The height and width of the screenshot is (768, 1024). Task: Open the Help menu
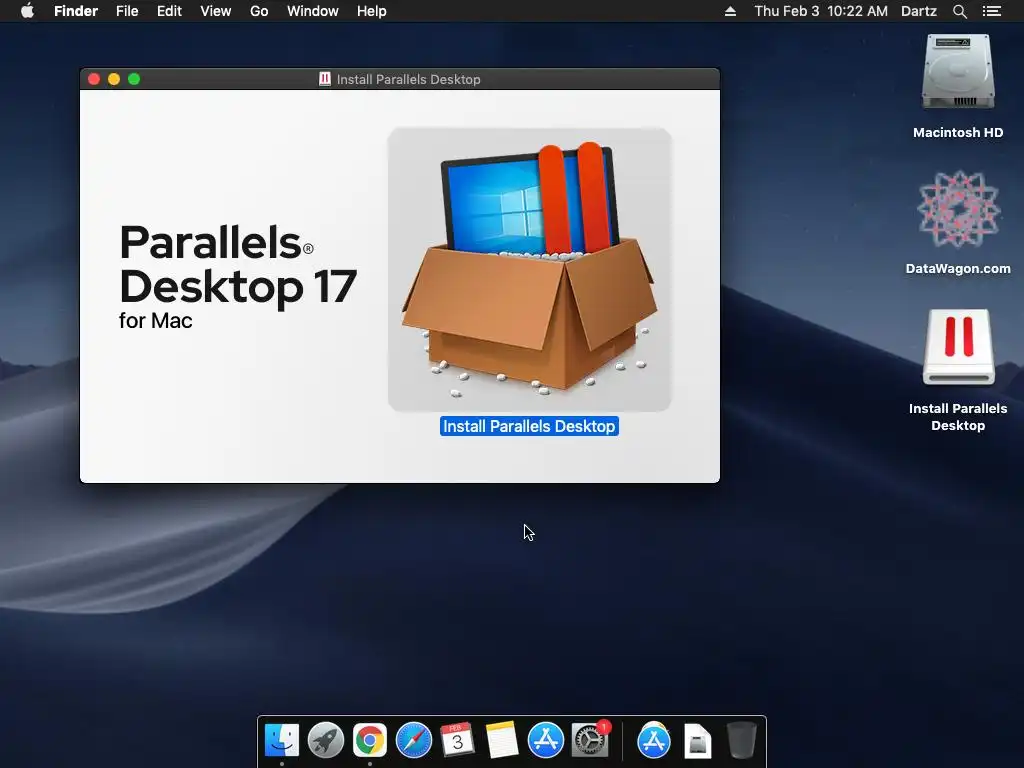pos(372,11)
